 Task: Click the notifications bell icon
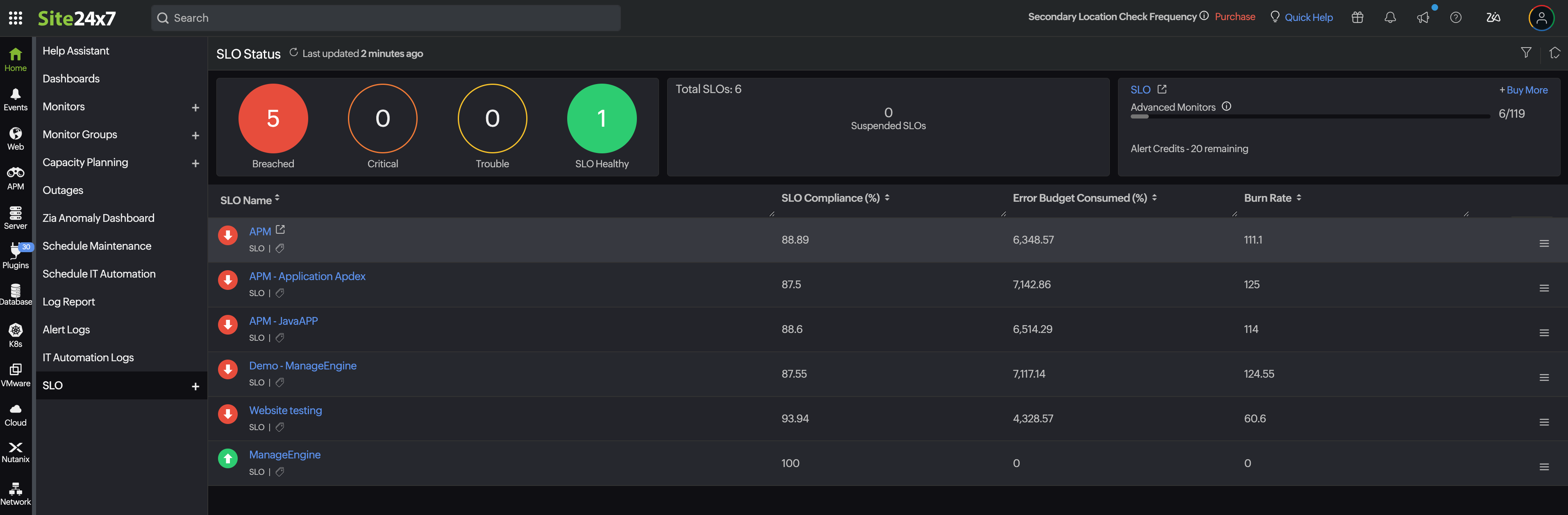point(1390,18)
